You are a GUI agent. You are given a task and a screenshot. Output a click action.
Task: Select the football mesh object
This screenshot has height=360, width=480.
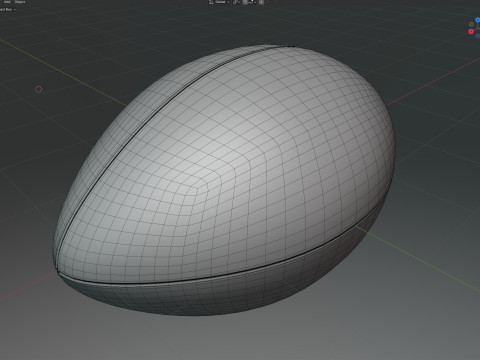[x=224, y=180]
